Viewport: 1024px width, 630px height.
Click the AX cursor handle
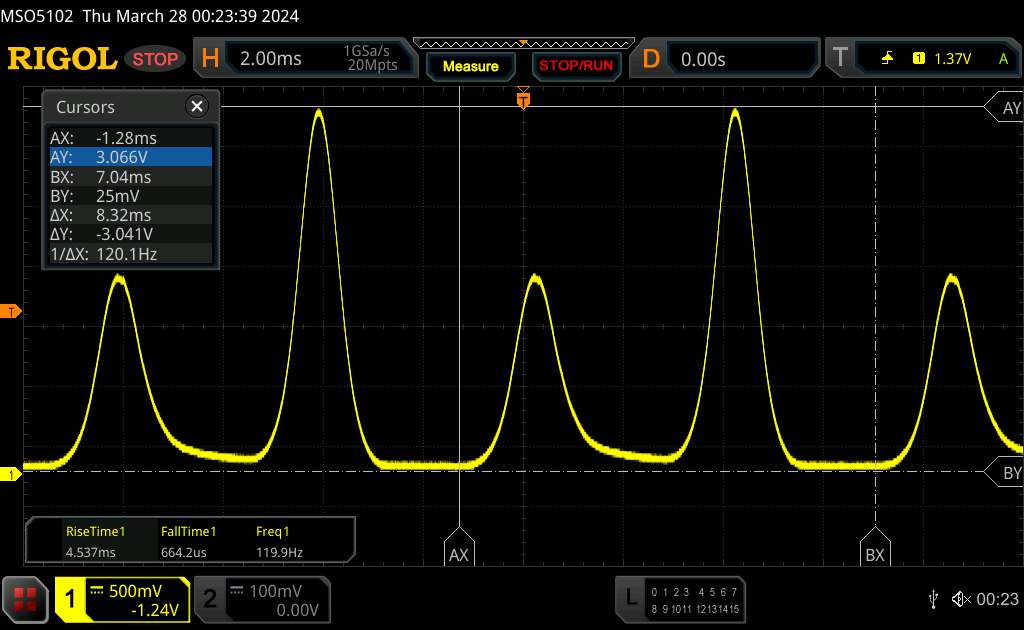458,552
